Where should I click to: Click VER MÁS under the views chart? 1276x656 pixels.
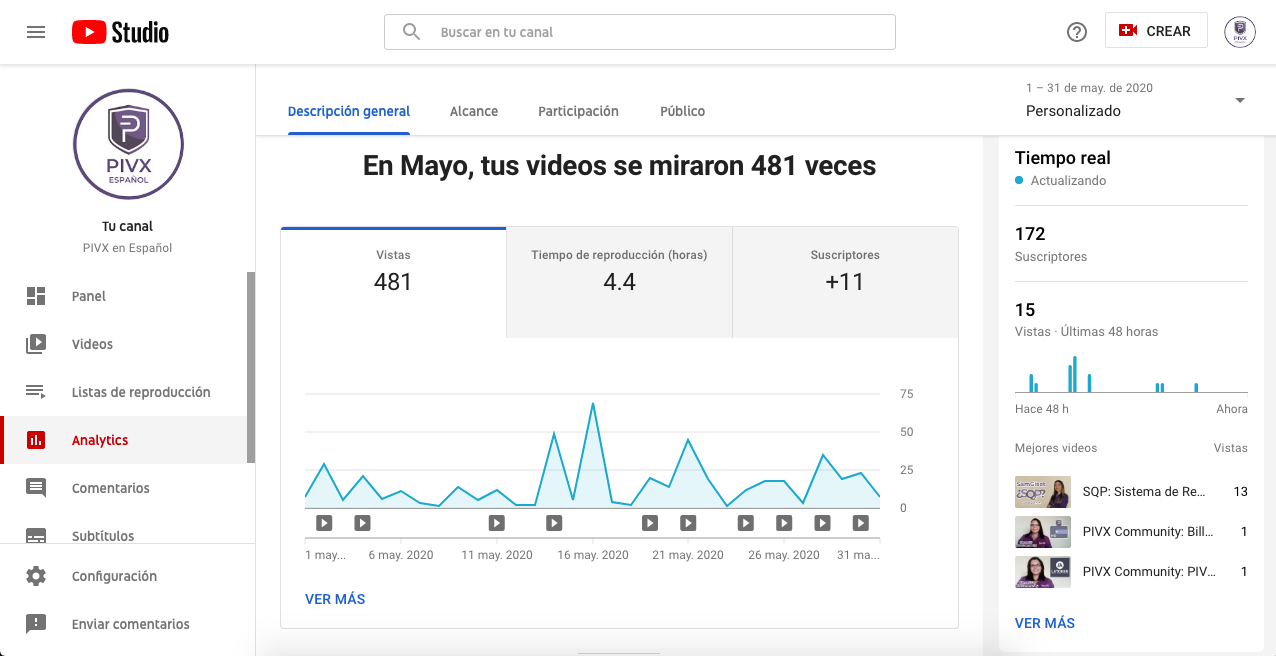pos(335,599)
